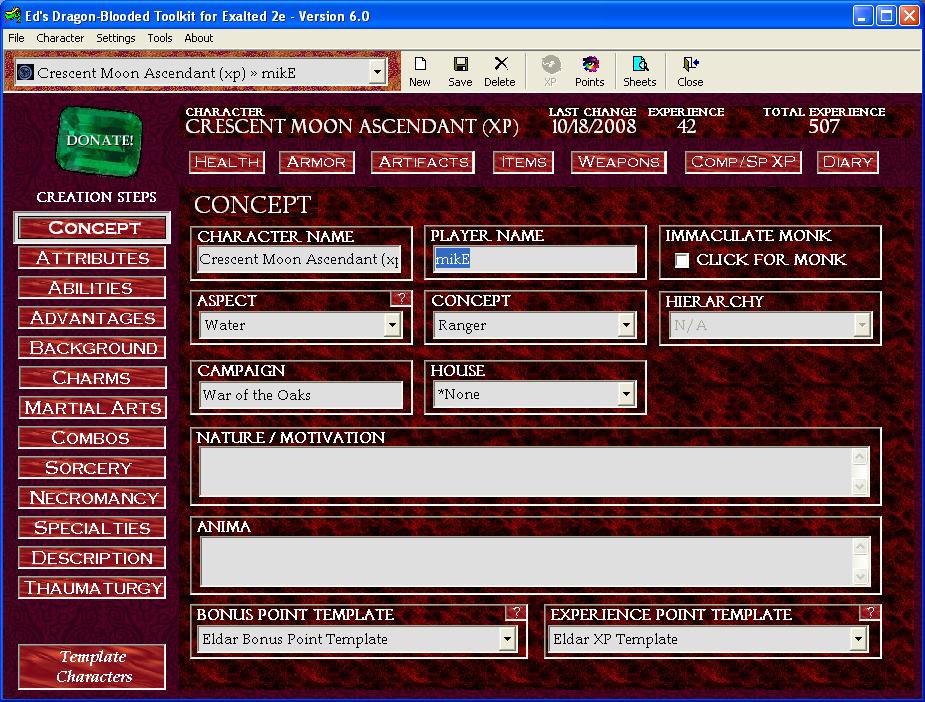Expand the character selector dropdown
Viewport: 925px width, 702px height.
(377, 73)
